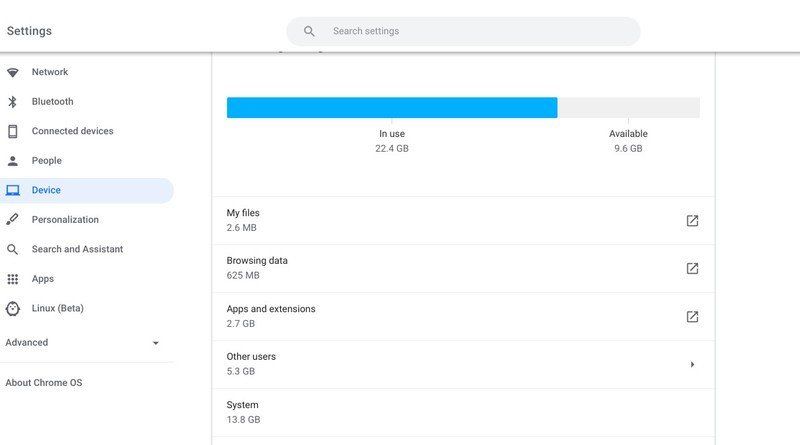Viewport: 800px width, 445px height.
Task: Click the Linux (Beta) penguin icon
Action: [x=13, y=309]
